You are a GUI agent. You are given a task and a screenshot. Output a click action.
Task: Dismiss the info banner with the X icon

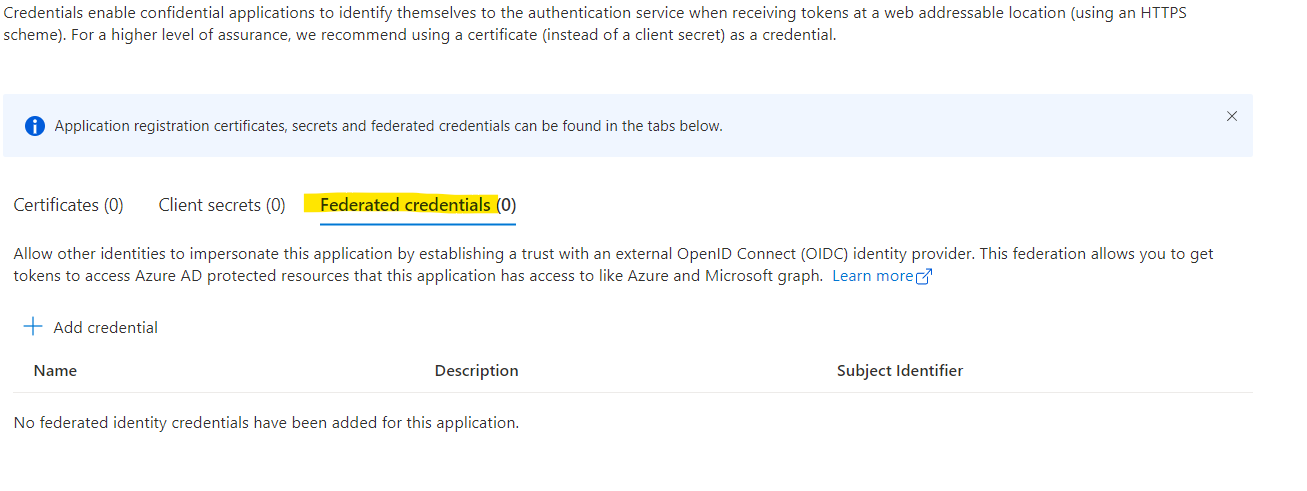(1231, 116)
